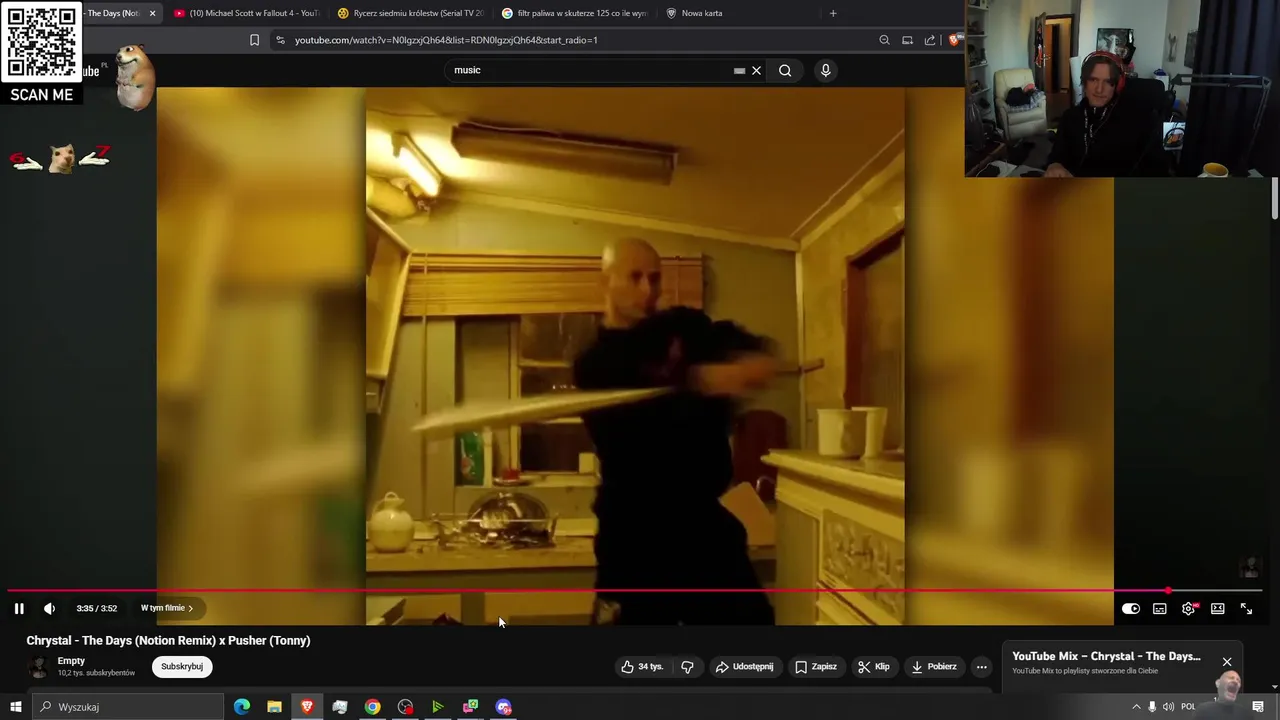Open the Windows notification center
Image resolution: width=1280 pixels, height=720 pixels.
pos(1258,707)
